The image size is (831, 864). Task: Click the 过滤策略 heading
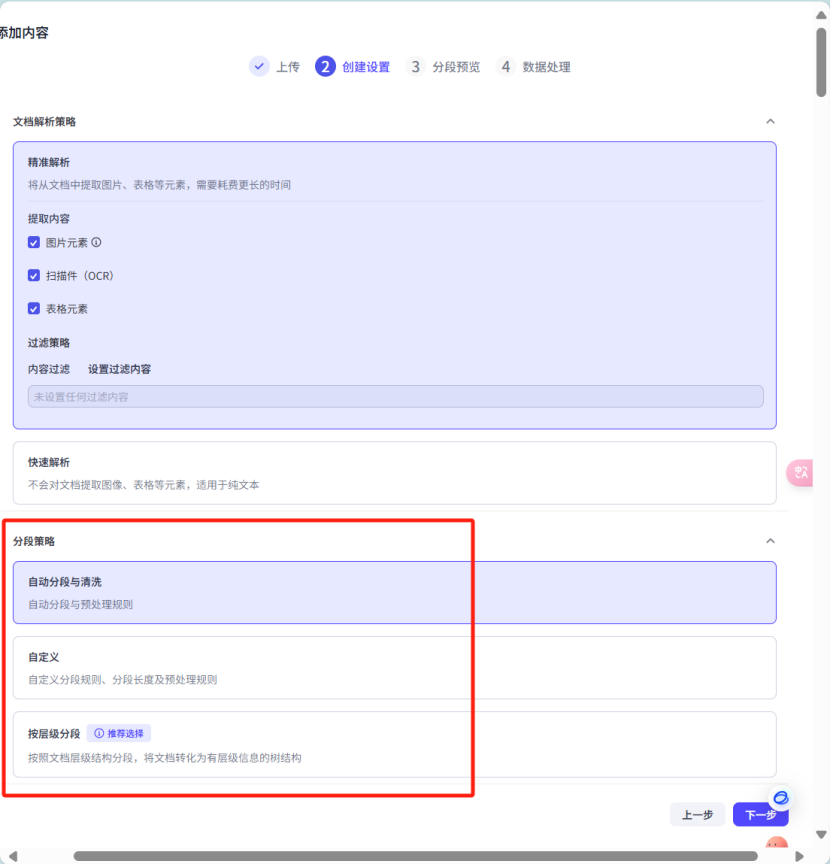click(49, 343)
